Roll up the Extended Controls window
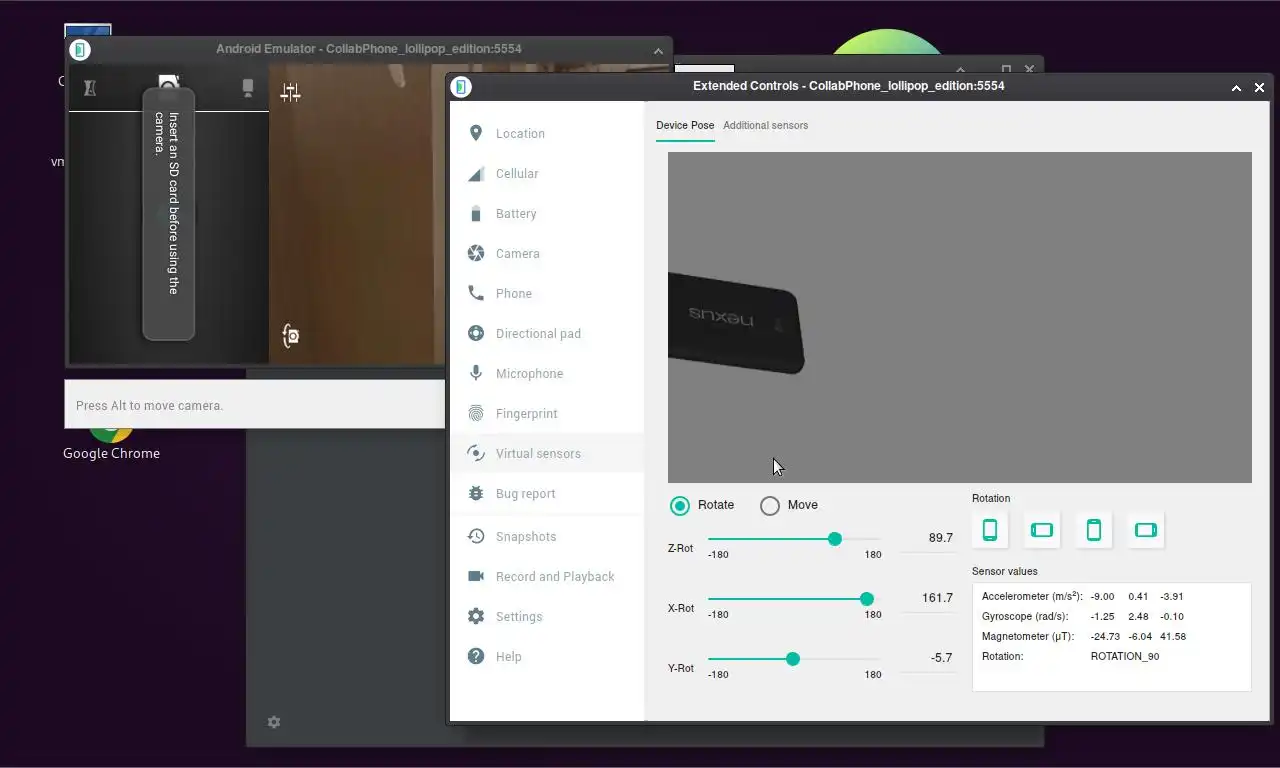 [x=1236, y=88]
